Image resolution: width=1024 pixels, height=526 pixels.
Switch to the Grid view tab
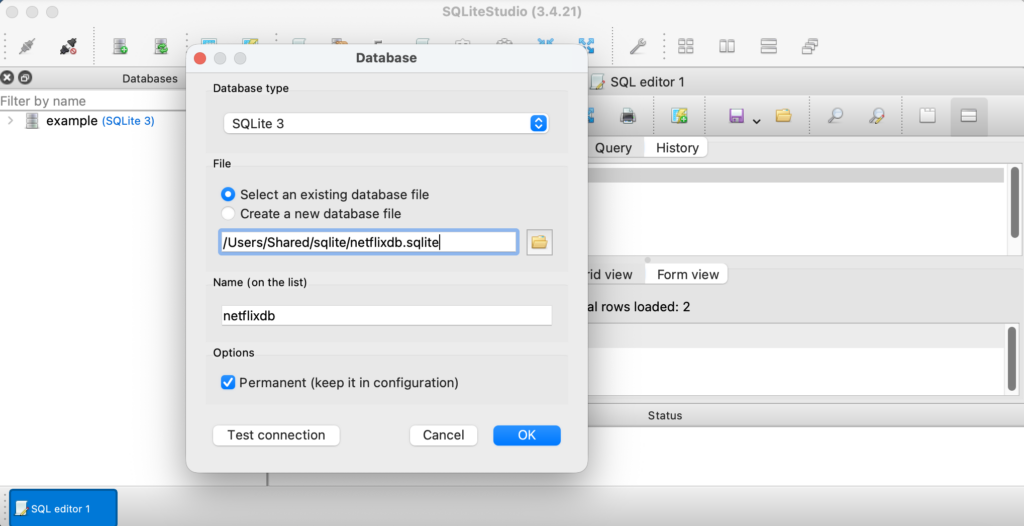pos(609,274)
